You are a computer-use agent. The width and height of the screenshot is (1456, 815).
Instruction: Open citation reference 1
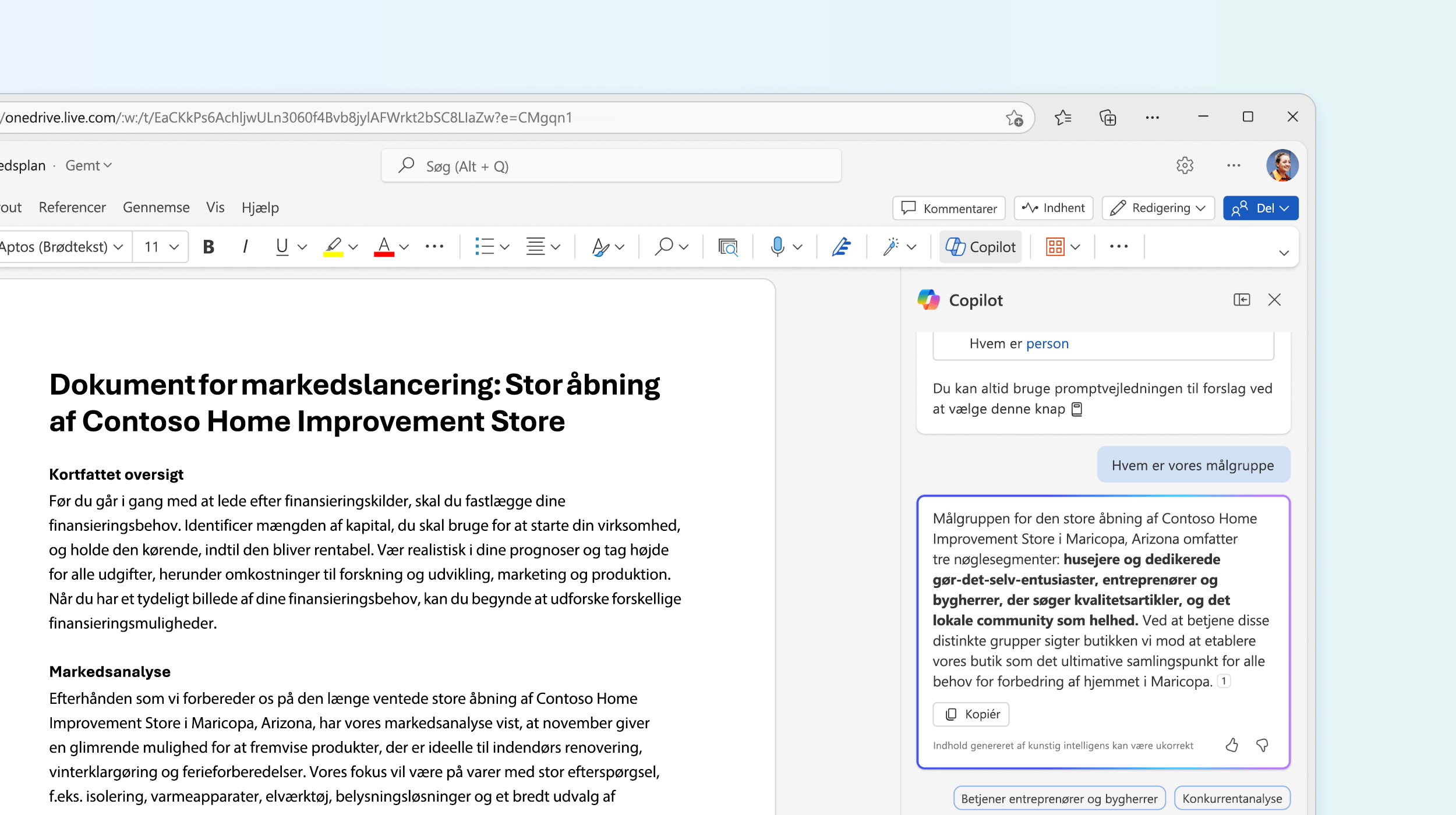pyautogui.click(x=1224, y=681)
